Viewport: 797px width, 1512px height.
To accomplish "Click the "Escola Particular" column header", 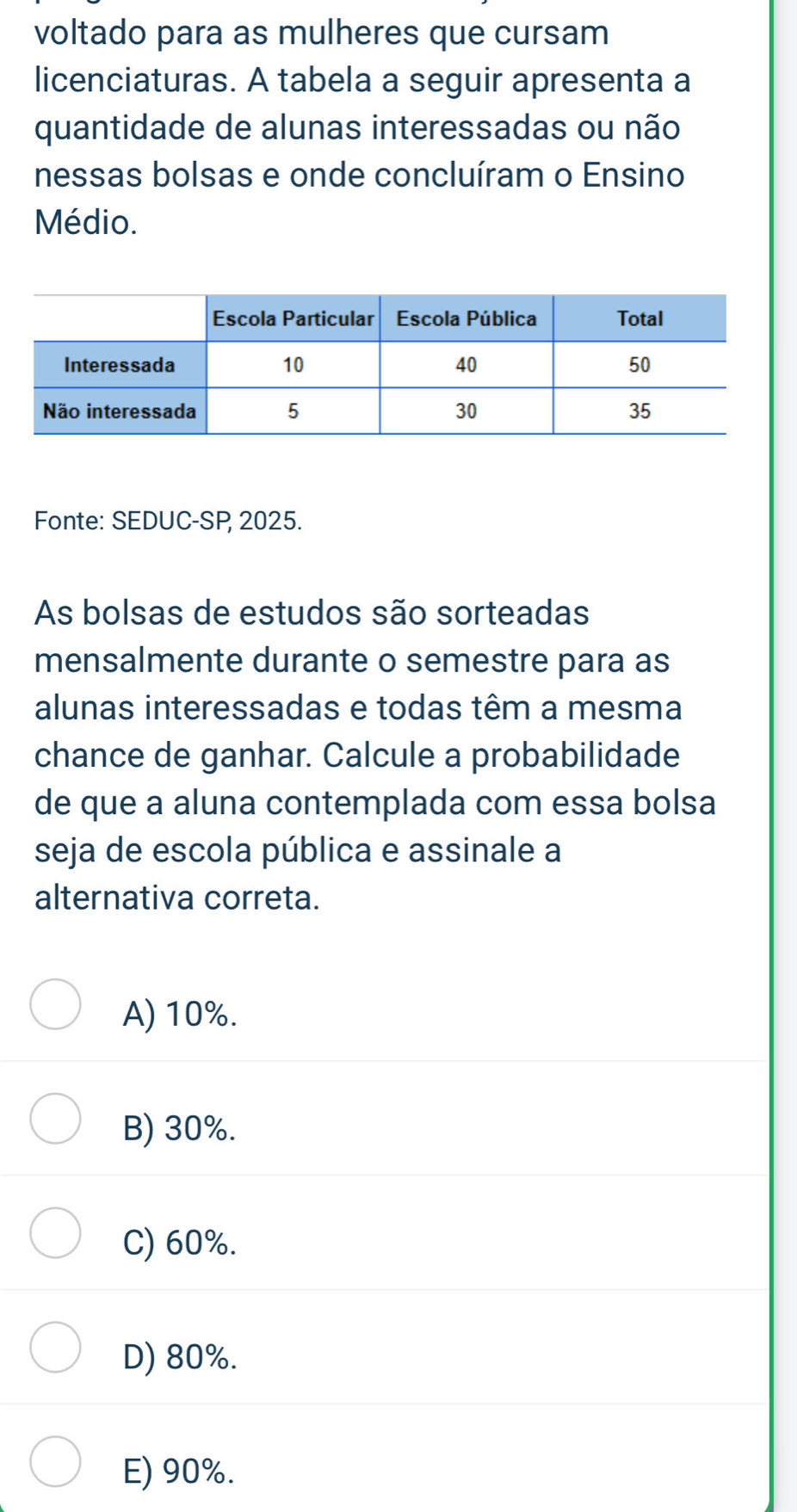I will 293,318.
